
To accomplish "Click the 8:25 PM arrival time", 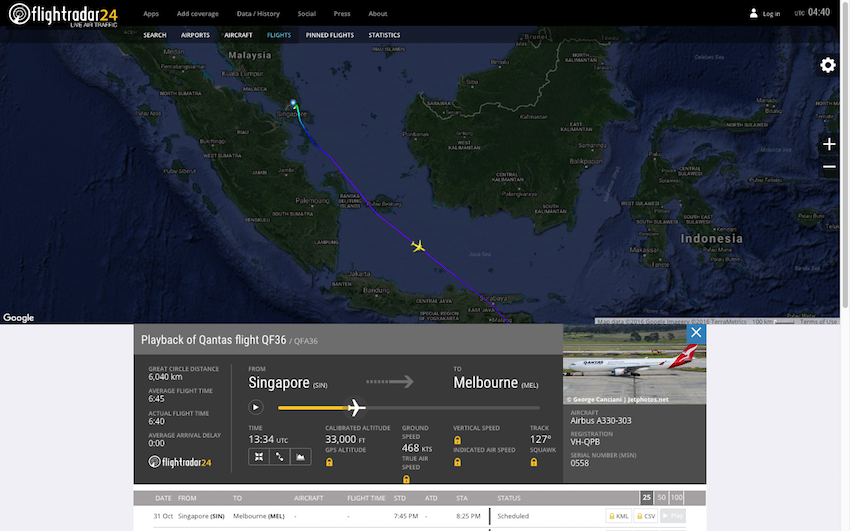I will (x=468, y=516).
